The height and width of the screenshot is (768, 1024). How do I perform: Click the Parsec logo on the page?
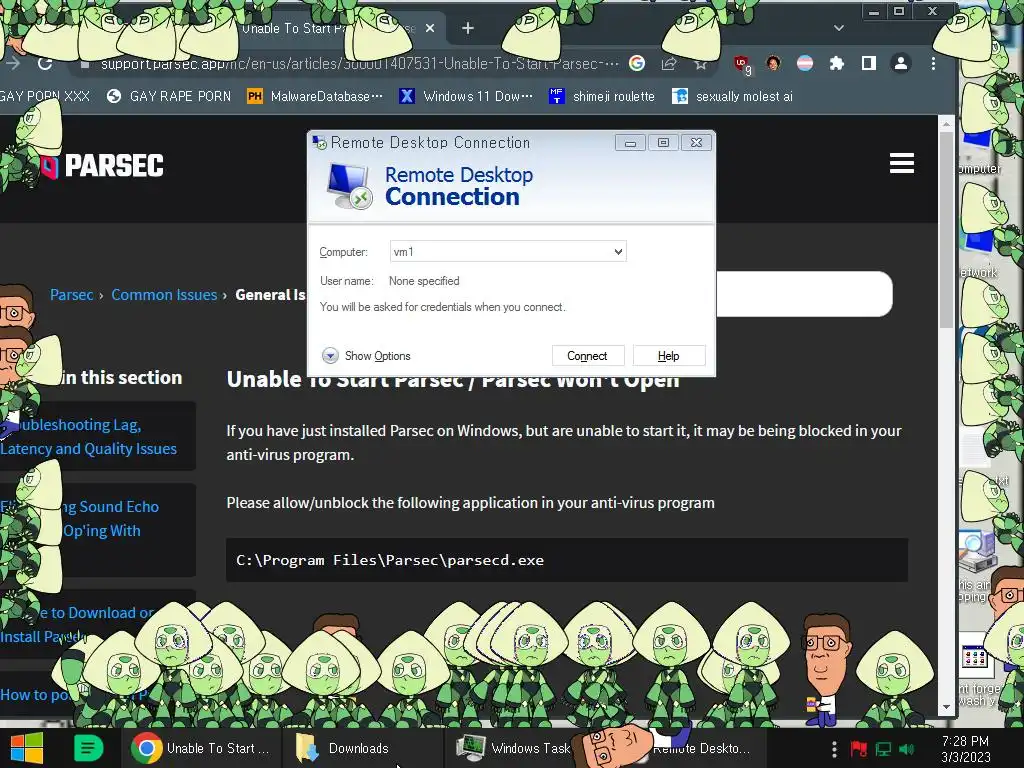(x=103, y=166)
